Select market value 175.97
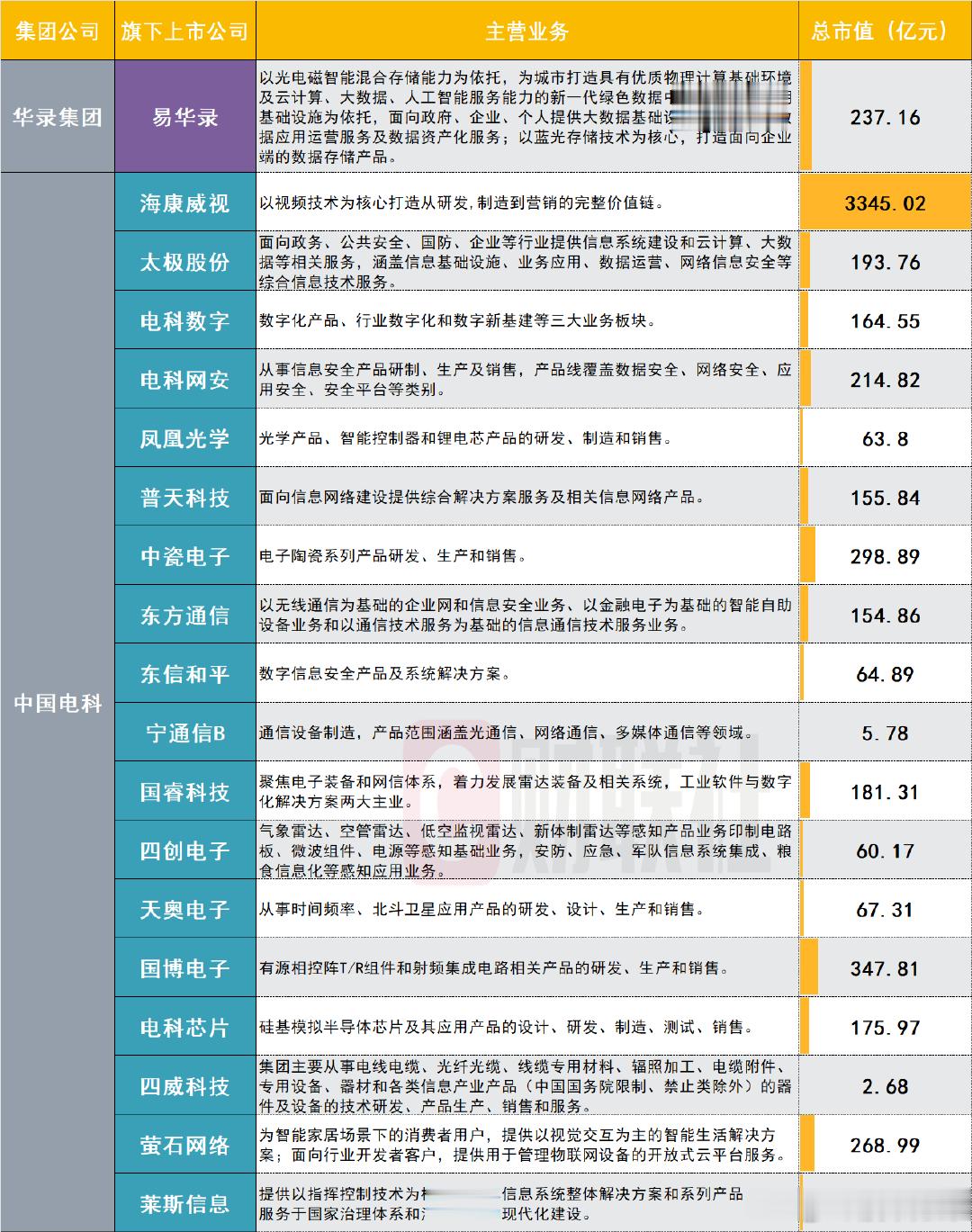Viewport: 972px width, 1232px height. pyautogui.click(x=886, y=1028)
